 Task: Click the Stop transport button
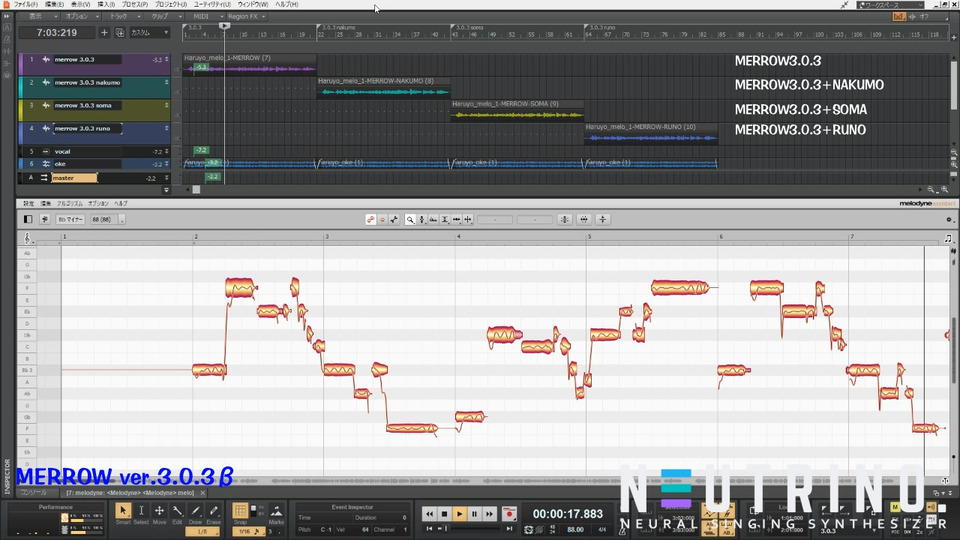(444, 513)
